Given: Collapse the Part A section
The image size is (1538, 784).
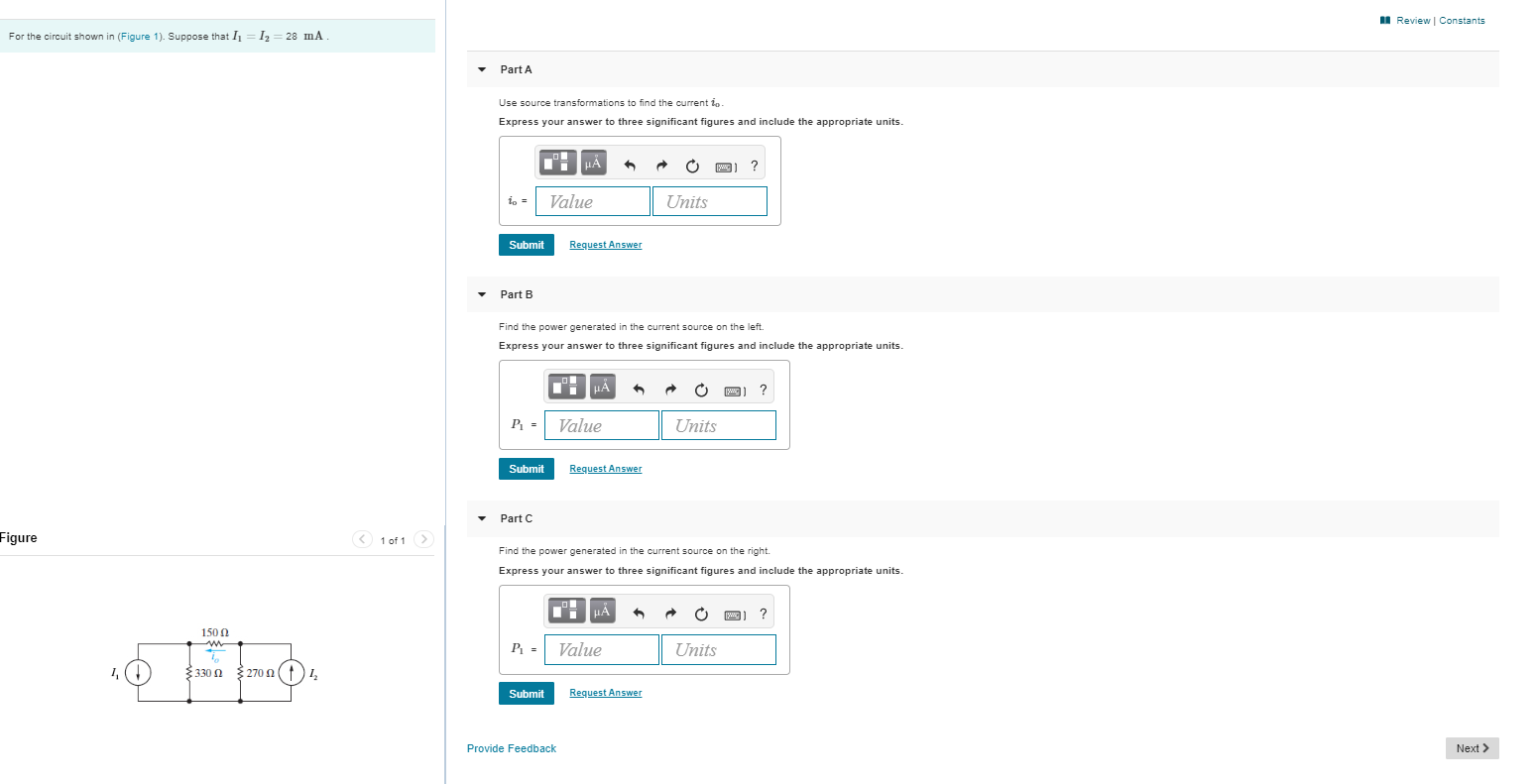Looking at the screenshot, I should click(482, 69).
